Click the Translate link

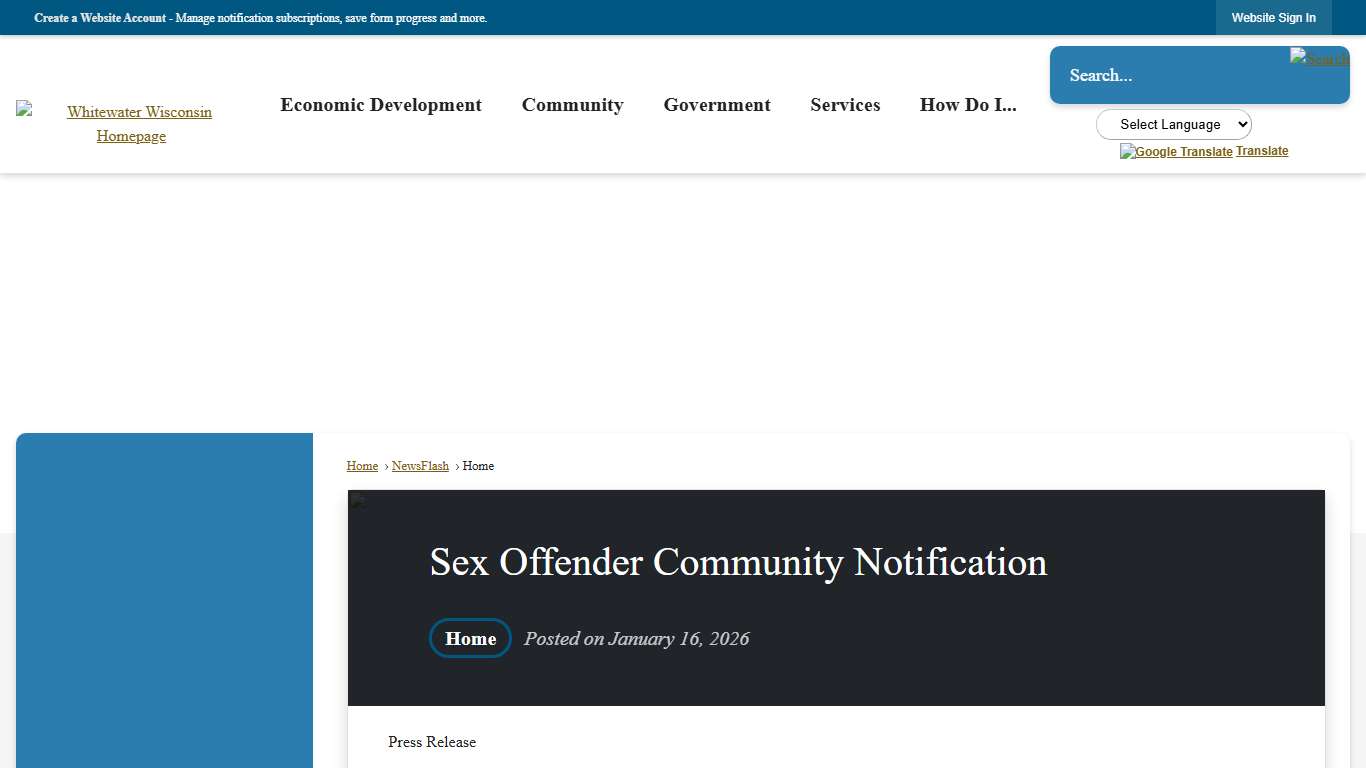tap(1262, 150)
